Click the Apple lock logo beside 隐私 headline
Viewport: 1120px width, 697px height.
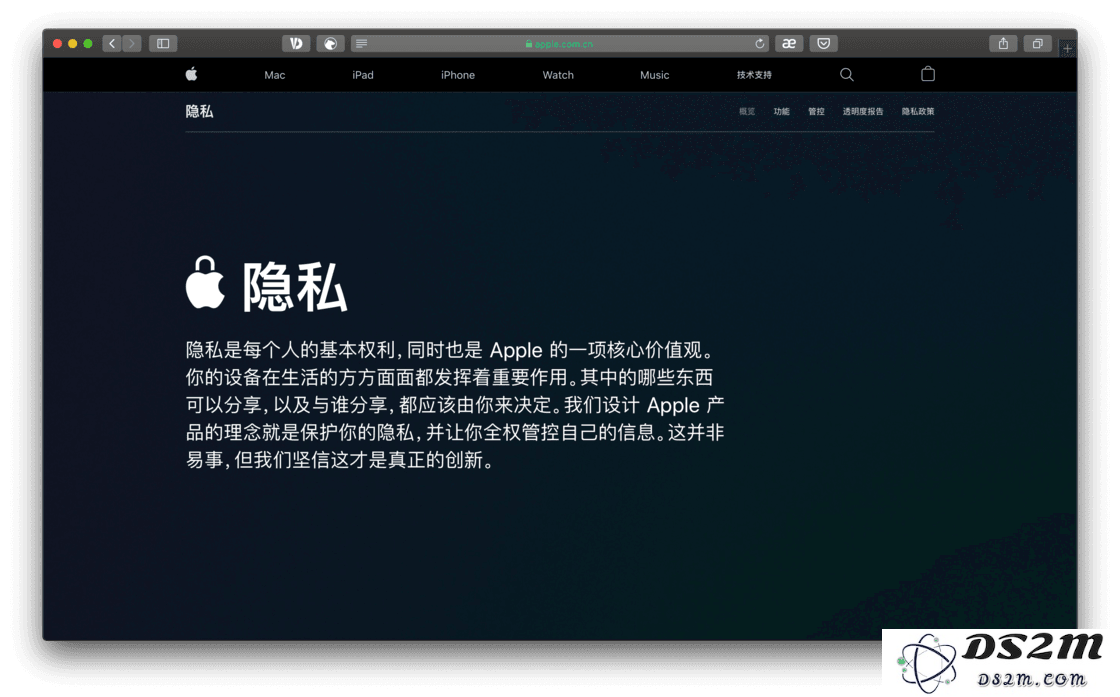click(x=205, y=283)
